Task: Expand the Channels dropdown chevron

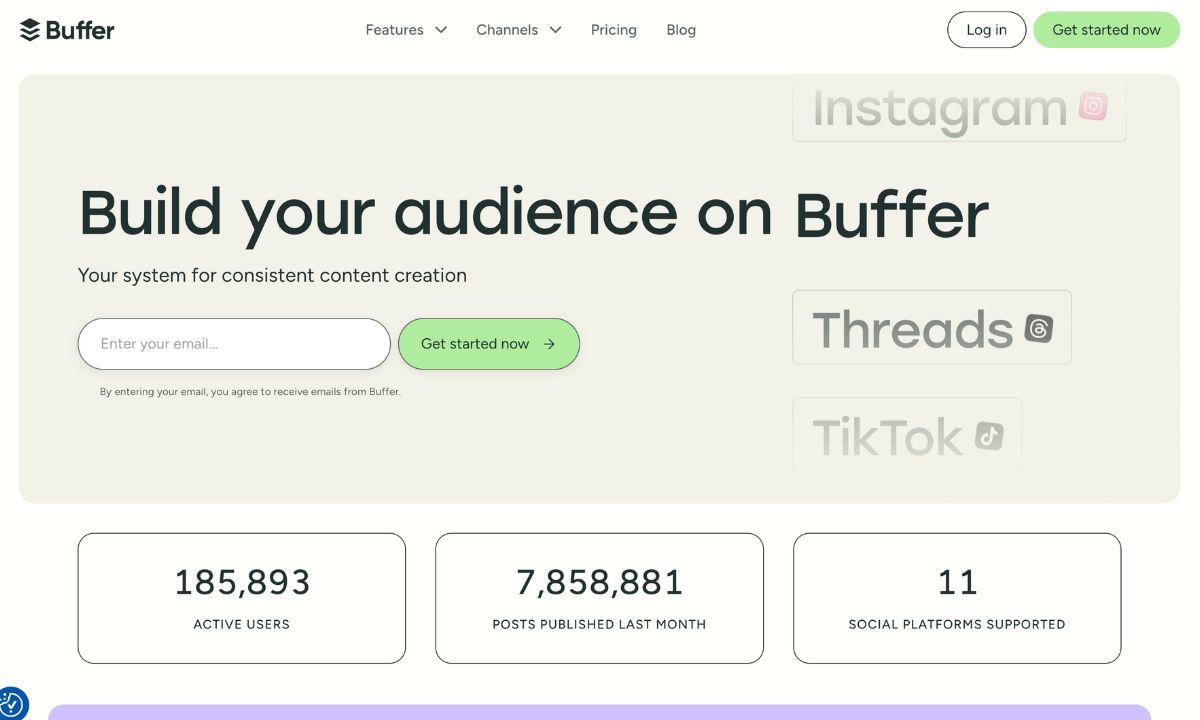Action: click(x=555, y=30)
